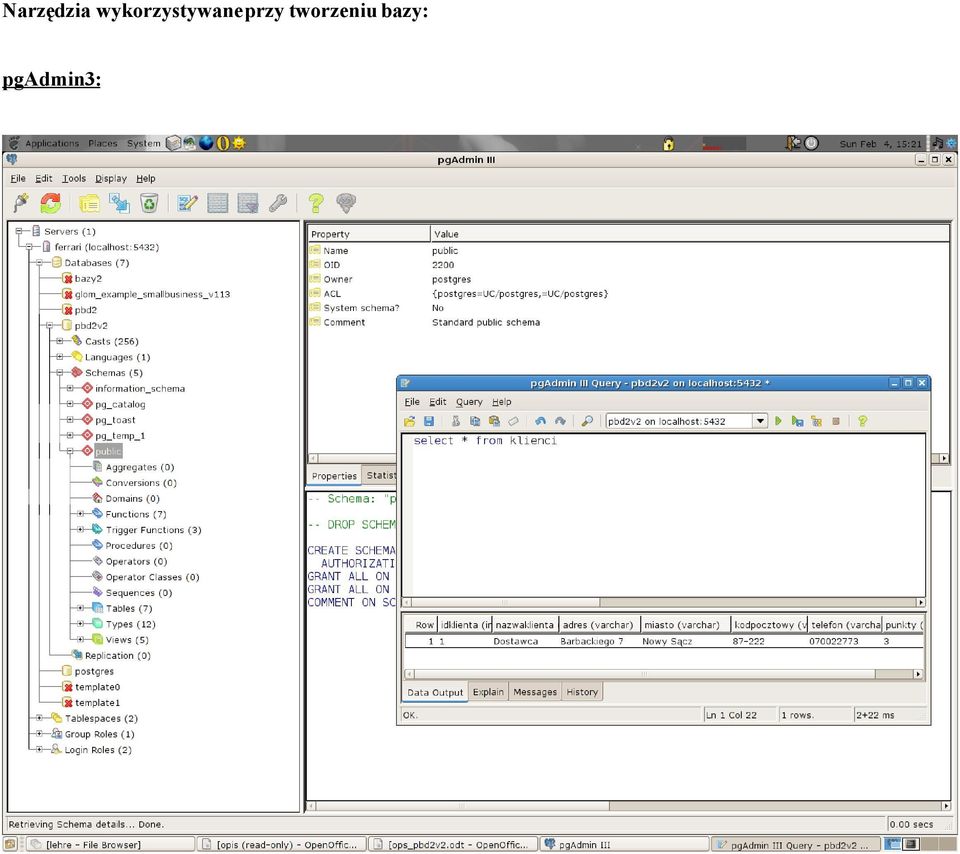This screenshot has width=960, height=854.
Task: Show the SQL help question mark in main toolbar
Action: click(316, 203)
